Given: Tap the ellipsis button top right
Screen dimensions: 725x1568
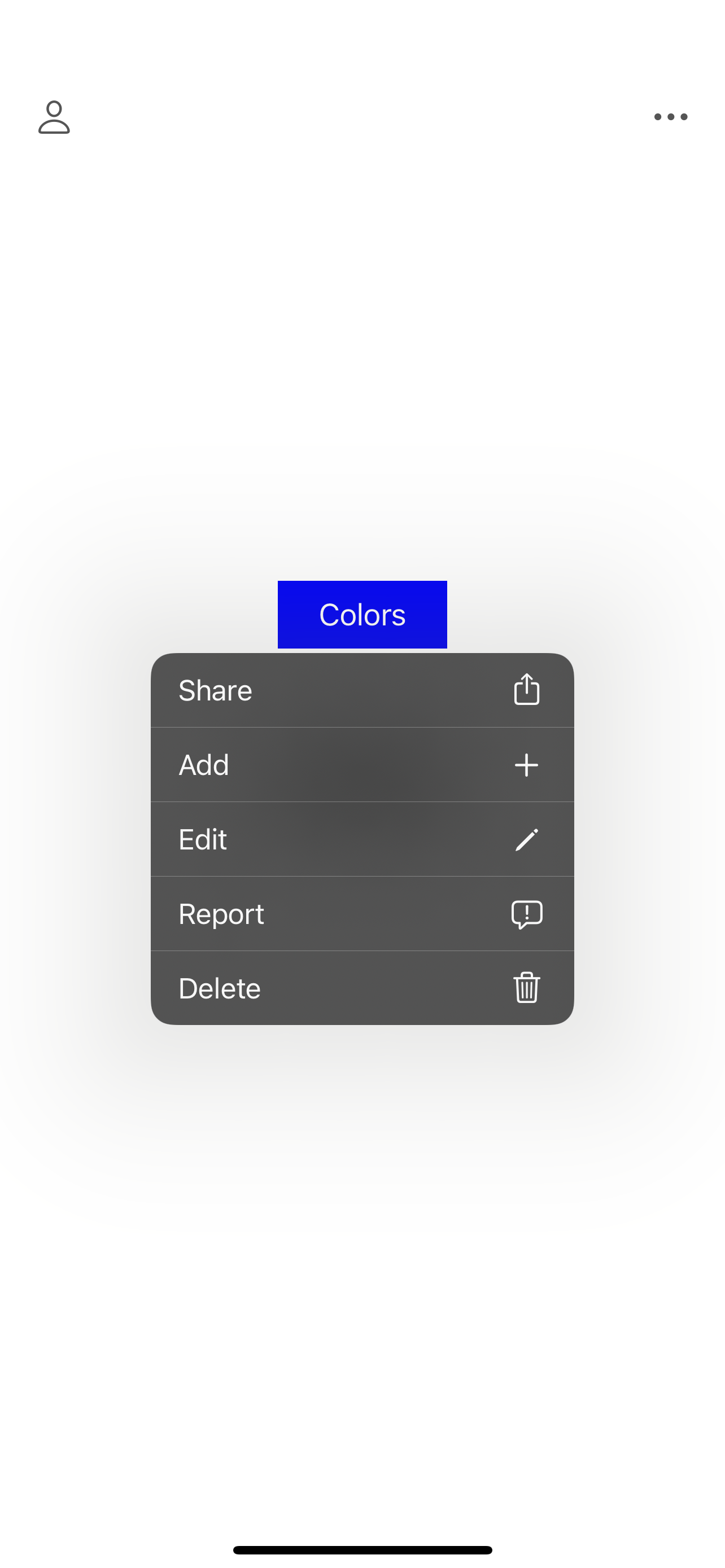Looking at the screenshot, I should click(670, 117).
